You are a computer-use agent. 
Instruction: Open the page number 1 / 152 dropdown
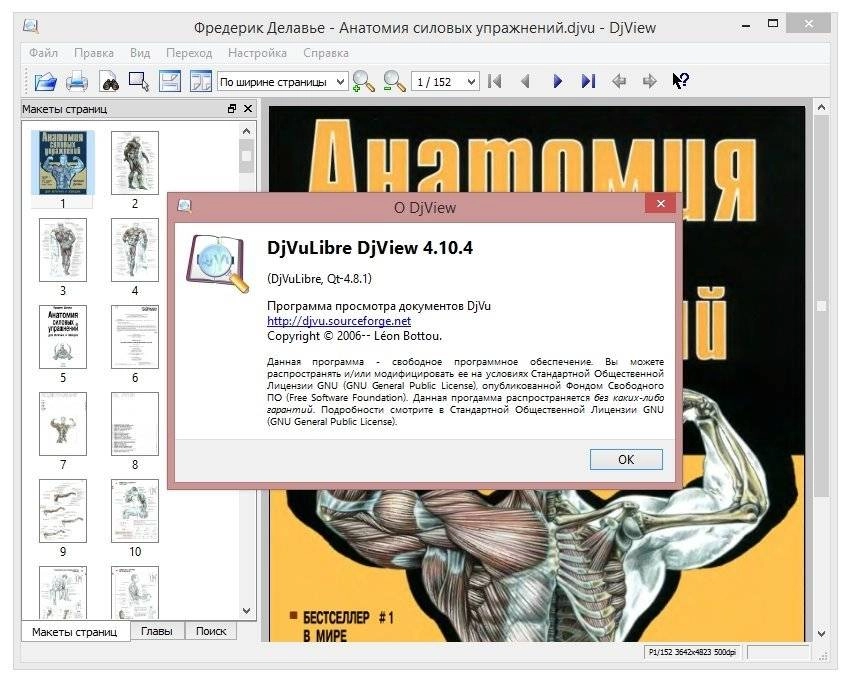(445, 82)
